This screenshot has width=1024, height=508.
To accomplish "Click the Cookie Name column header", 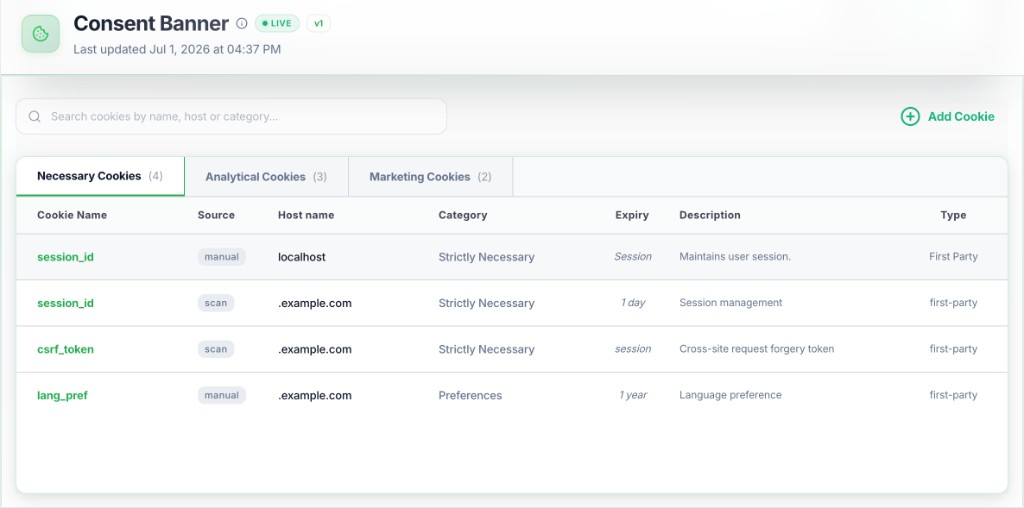I will [x=72, y=215].
